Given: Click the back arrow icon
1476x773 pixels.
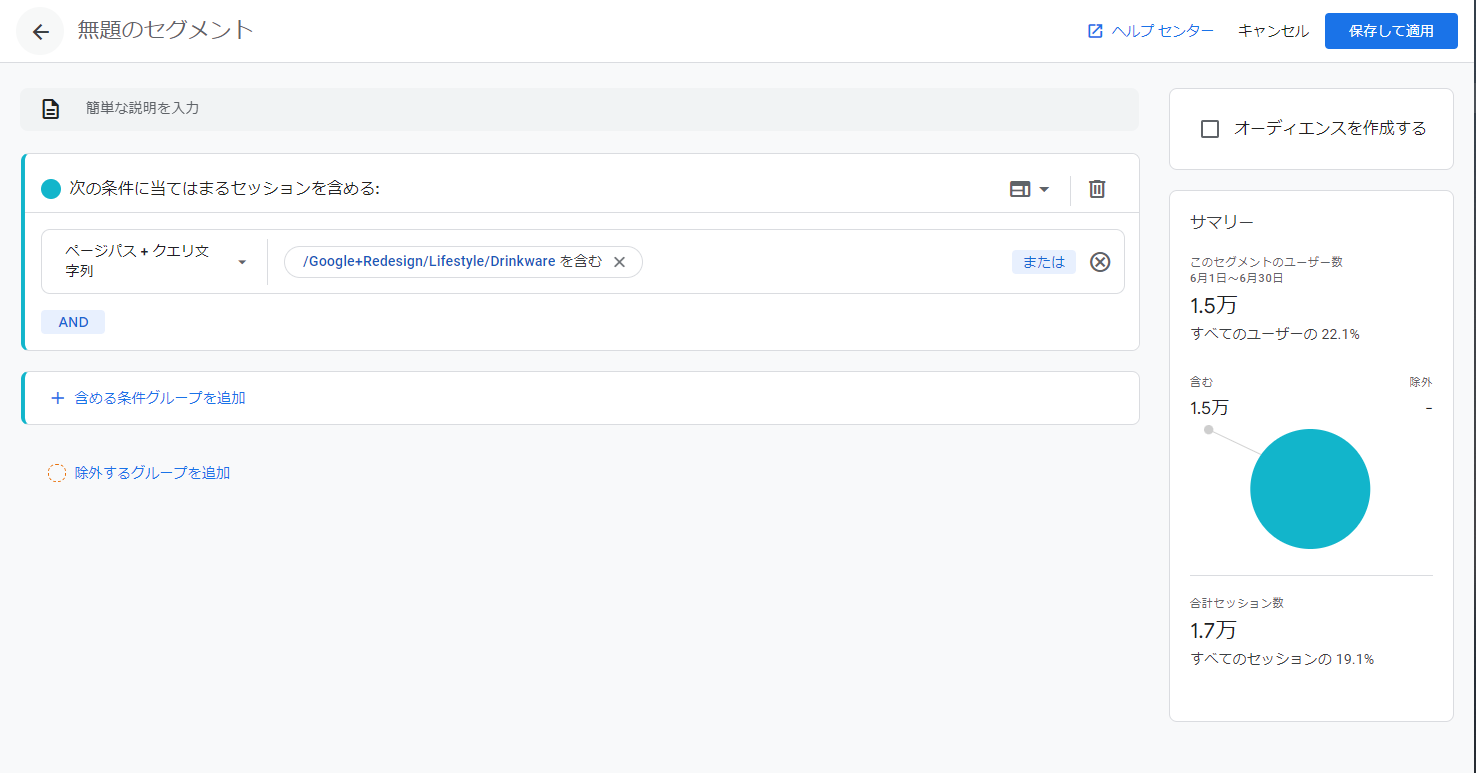Looking at the screenshot, I should pos(40,31).
